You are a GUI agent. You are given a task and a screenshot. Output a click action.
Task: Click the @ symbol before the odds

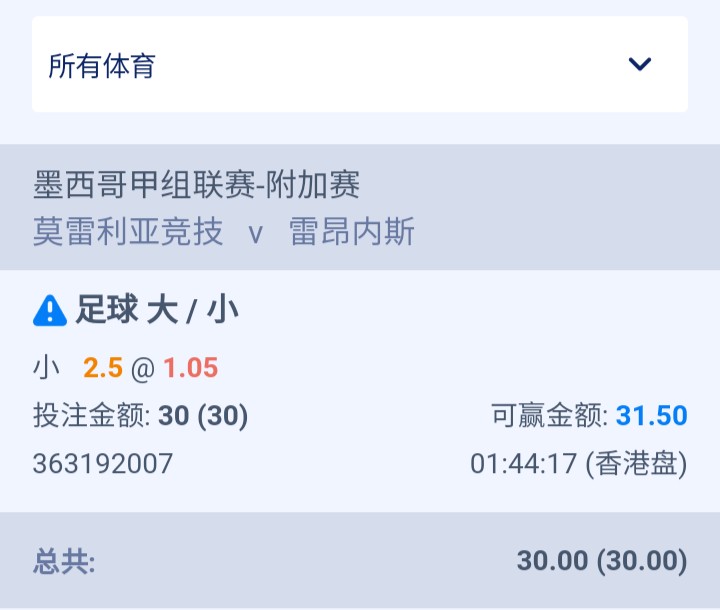[x=143, y=369]
